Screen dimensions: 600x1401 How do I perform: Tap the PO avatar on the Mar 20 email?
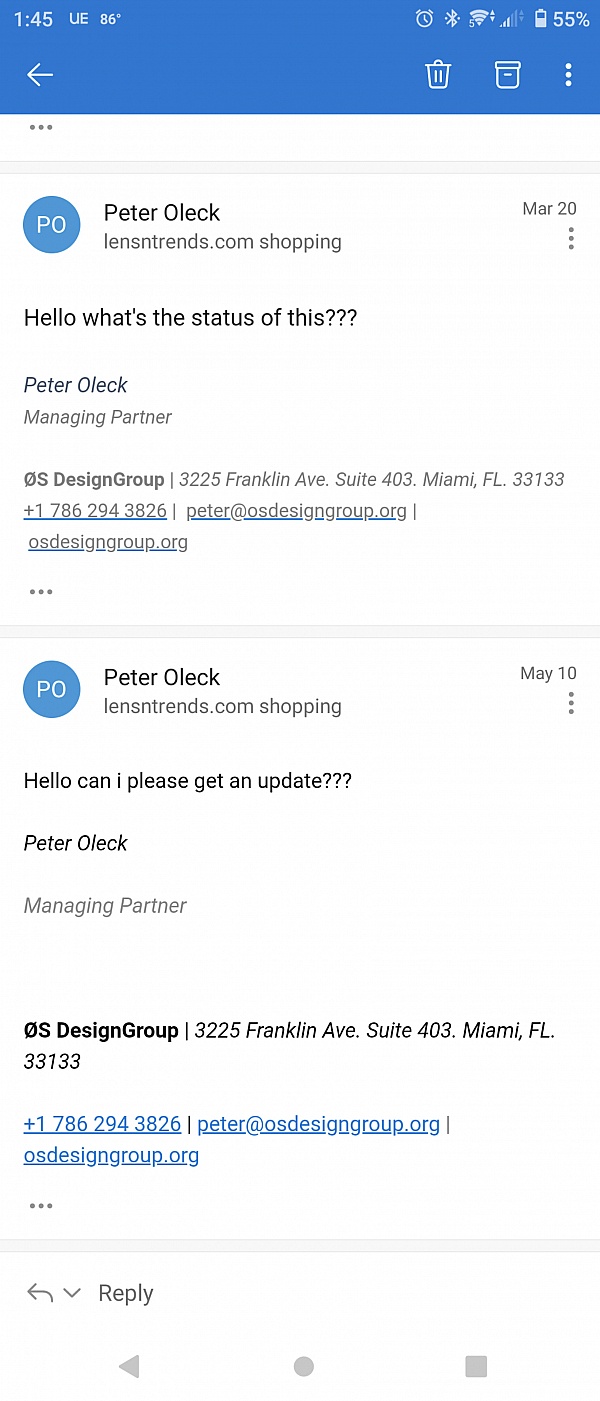click(x=52, y=225)
